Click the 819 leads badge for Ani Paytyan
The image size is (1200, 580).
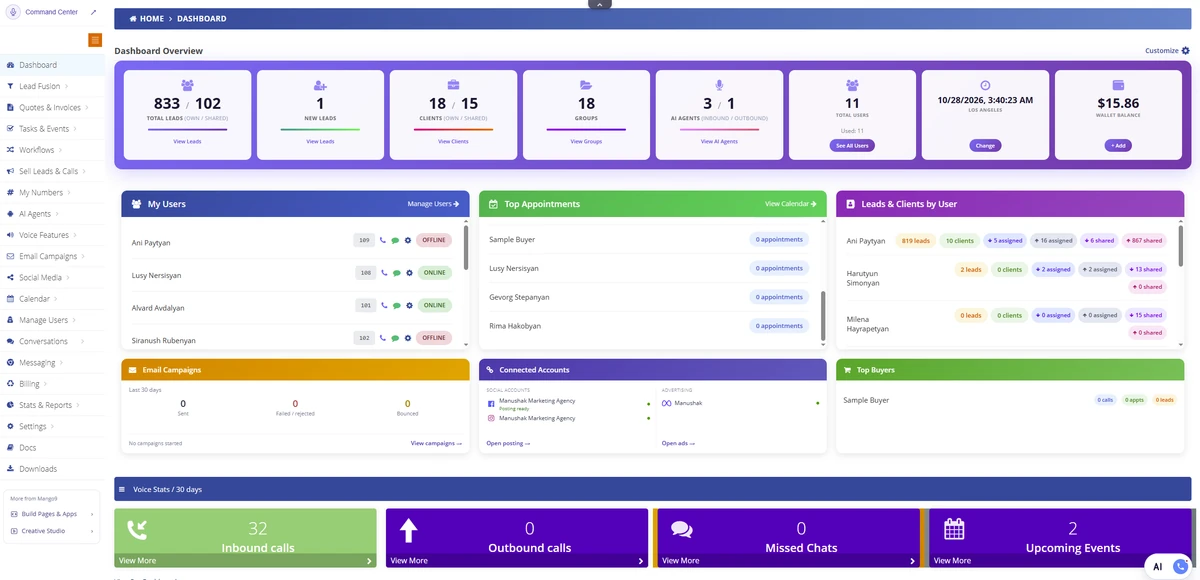click(917, 241)
